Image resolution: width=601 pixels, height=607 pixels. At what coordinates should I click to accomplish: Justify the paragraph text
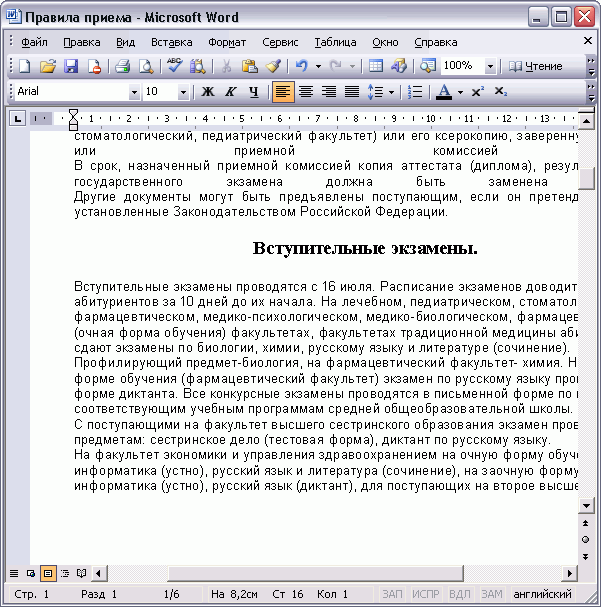pos(352,92)
